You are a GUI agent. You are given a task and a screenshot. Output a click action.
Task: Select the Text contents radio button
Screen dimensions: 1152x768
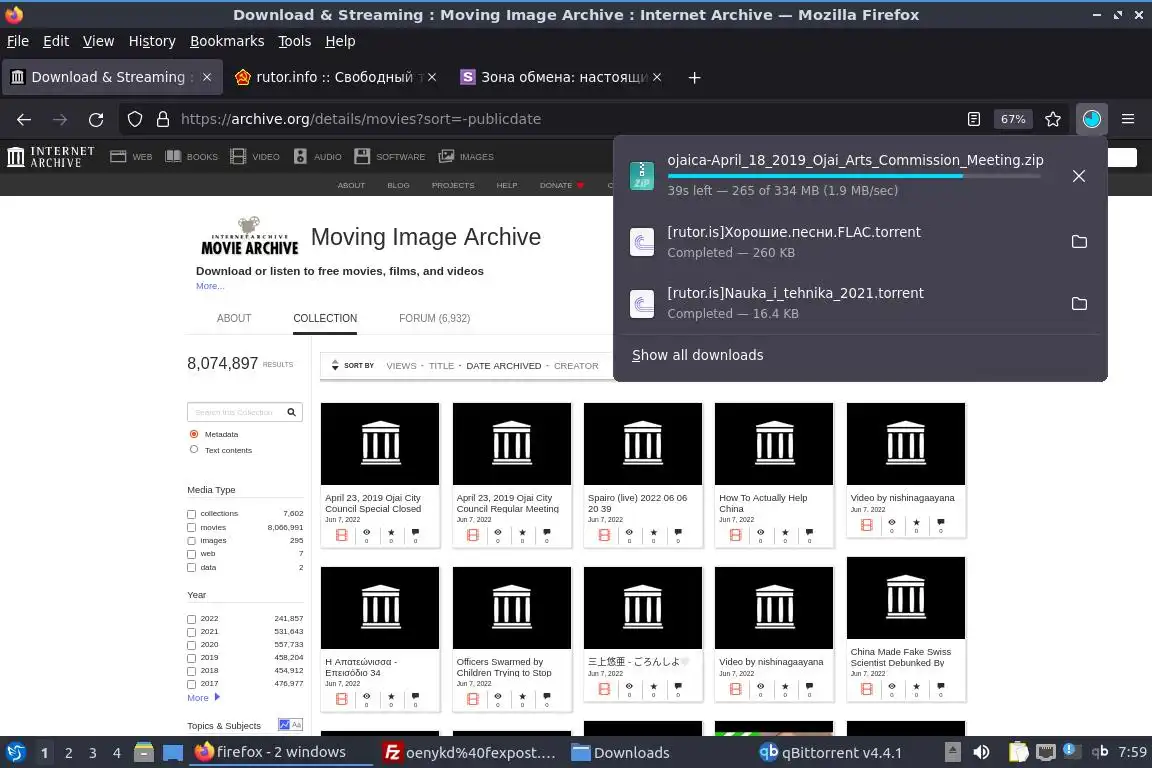coord(194,450)
